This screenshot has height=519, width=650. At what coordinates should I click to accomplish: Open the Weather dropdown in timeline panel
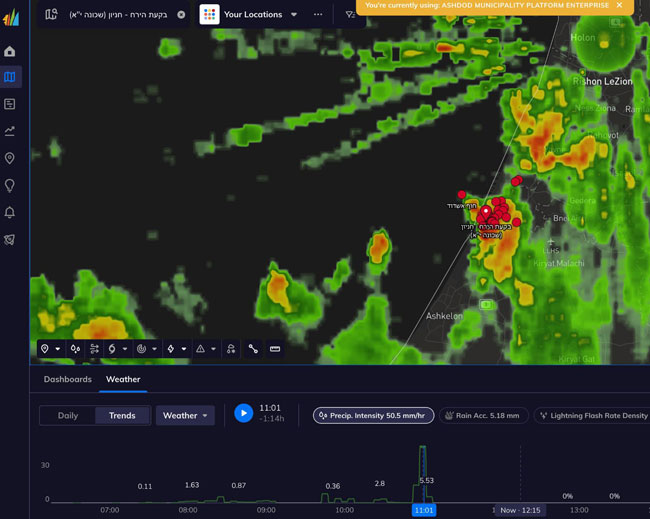pyautogui.click(x=185, y=415)
